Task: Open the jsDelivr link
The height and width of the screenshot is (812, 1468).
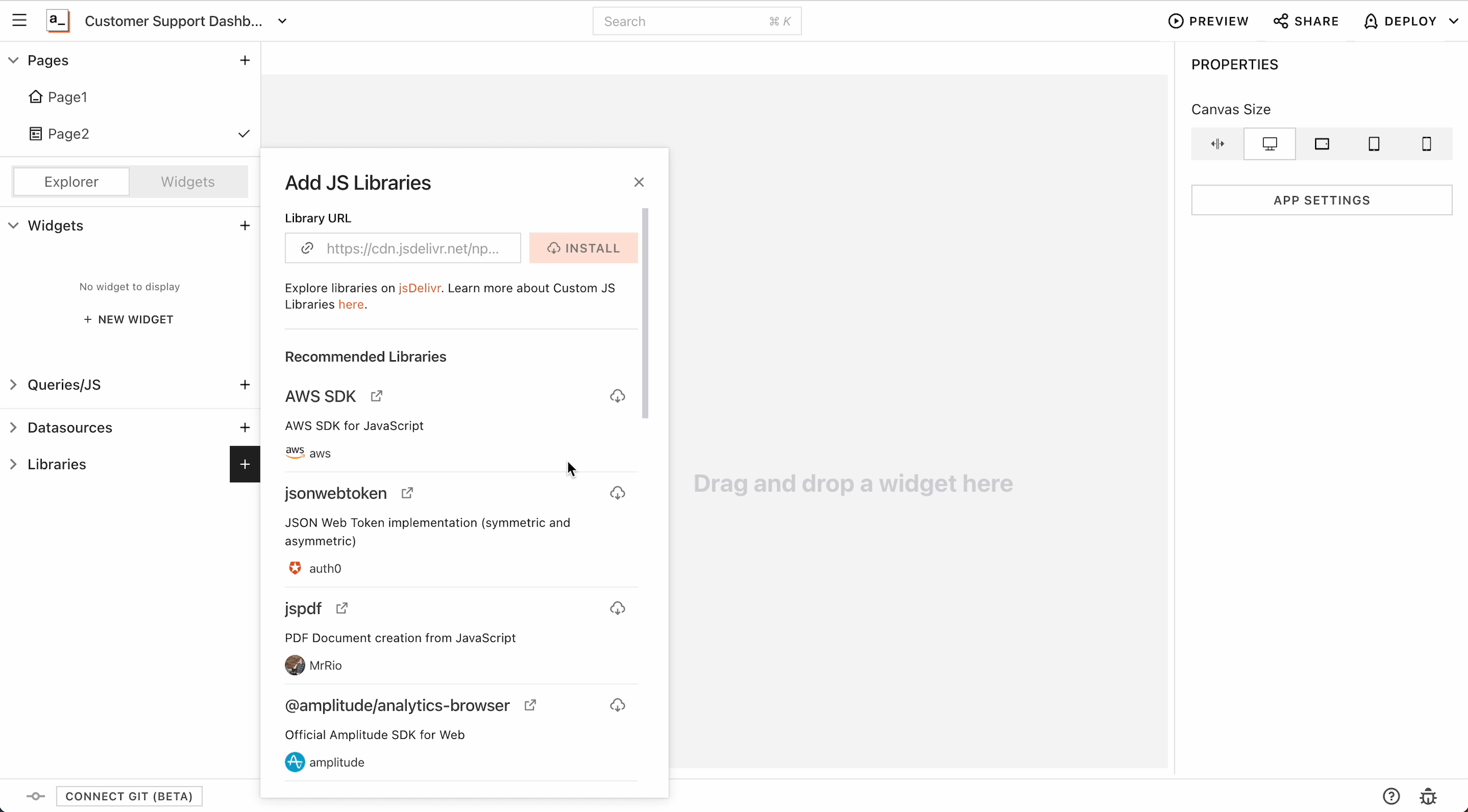Action: pos(420,288)
